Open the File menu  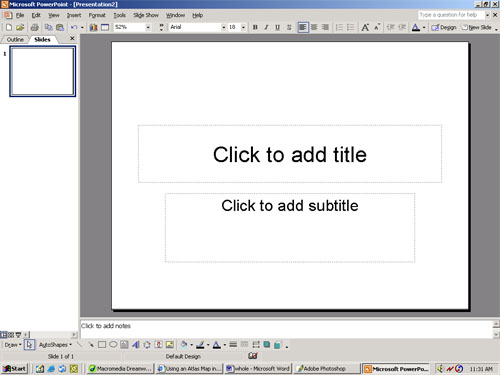click(20, 15)
